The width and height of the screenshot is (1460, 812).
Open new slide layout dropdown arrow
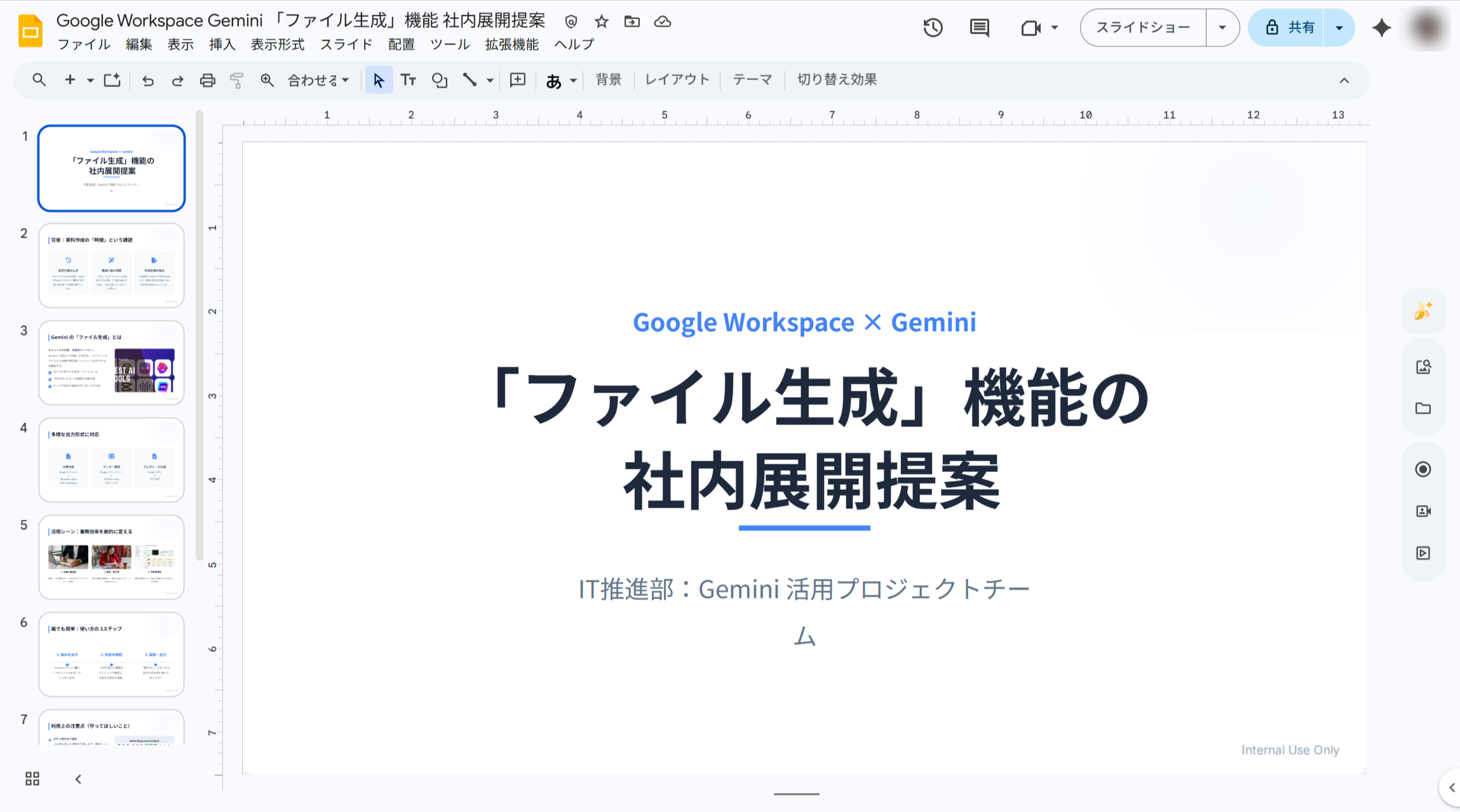tap(90, 81)
